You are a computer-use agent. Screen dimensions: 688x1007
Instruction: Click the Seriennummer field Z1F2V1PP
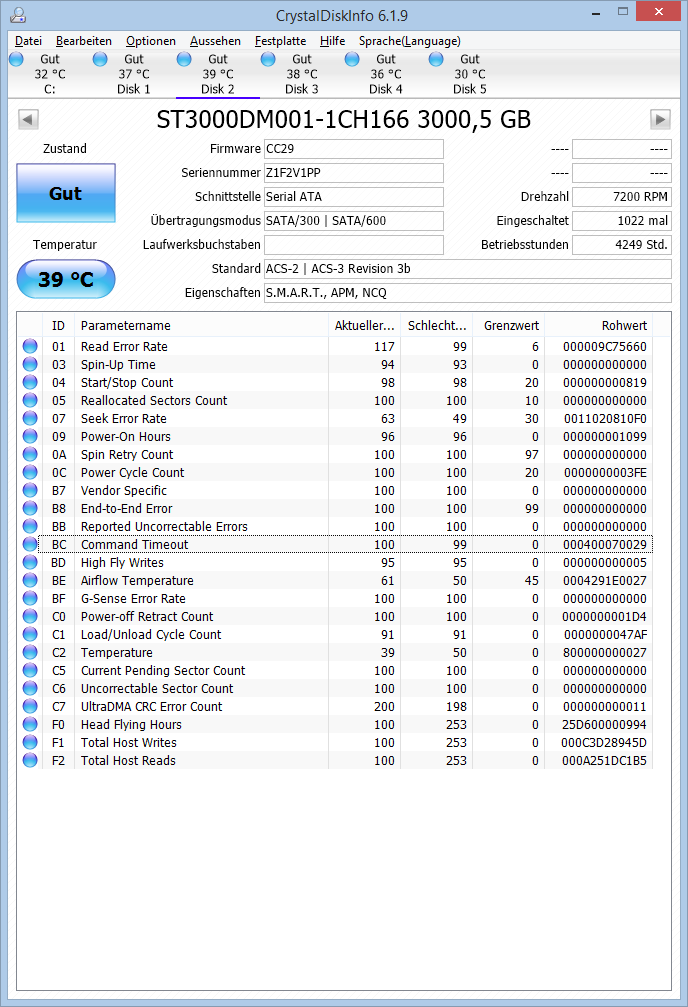pos(354,173)
